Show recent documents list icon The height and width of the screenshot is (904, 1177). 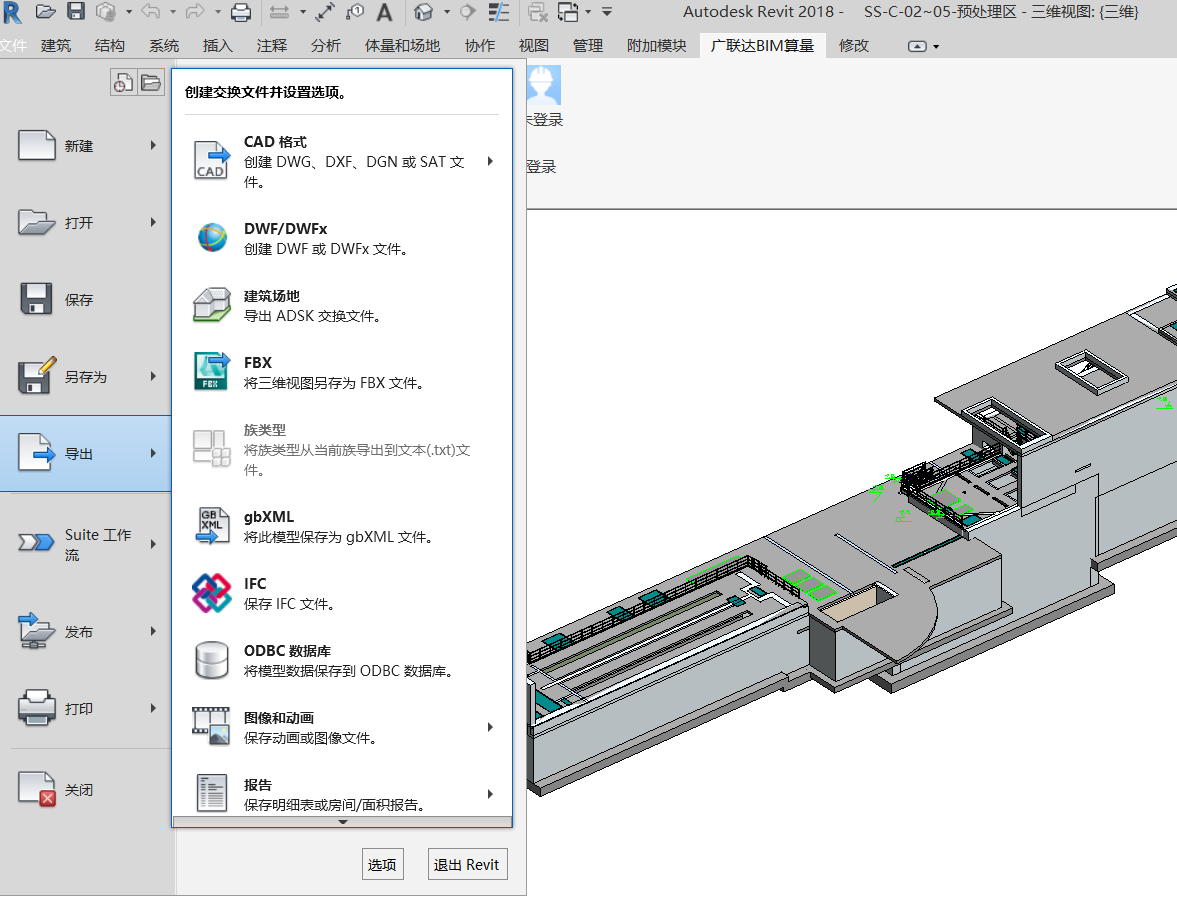click(122, 83)
